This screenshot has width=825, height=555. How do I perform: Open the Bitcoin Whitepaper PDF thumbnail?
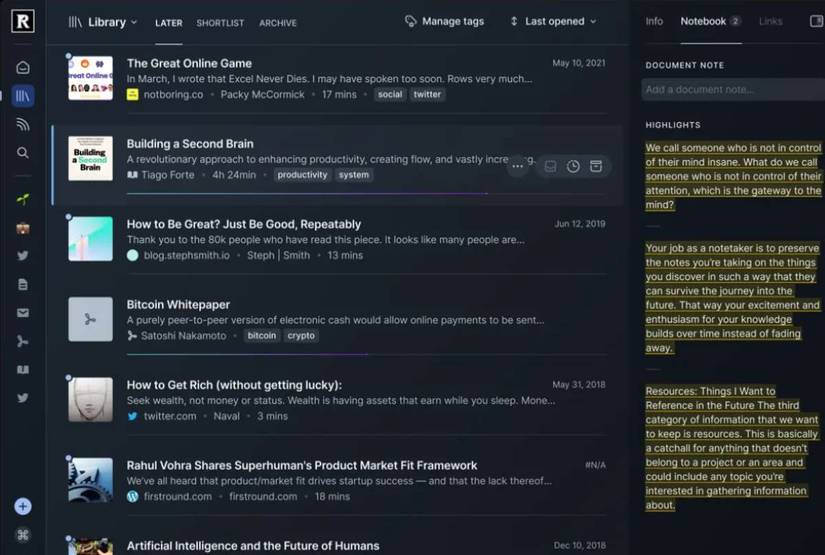(x=90, y=319)
